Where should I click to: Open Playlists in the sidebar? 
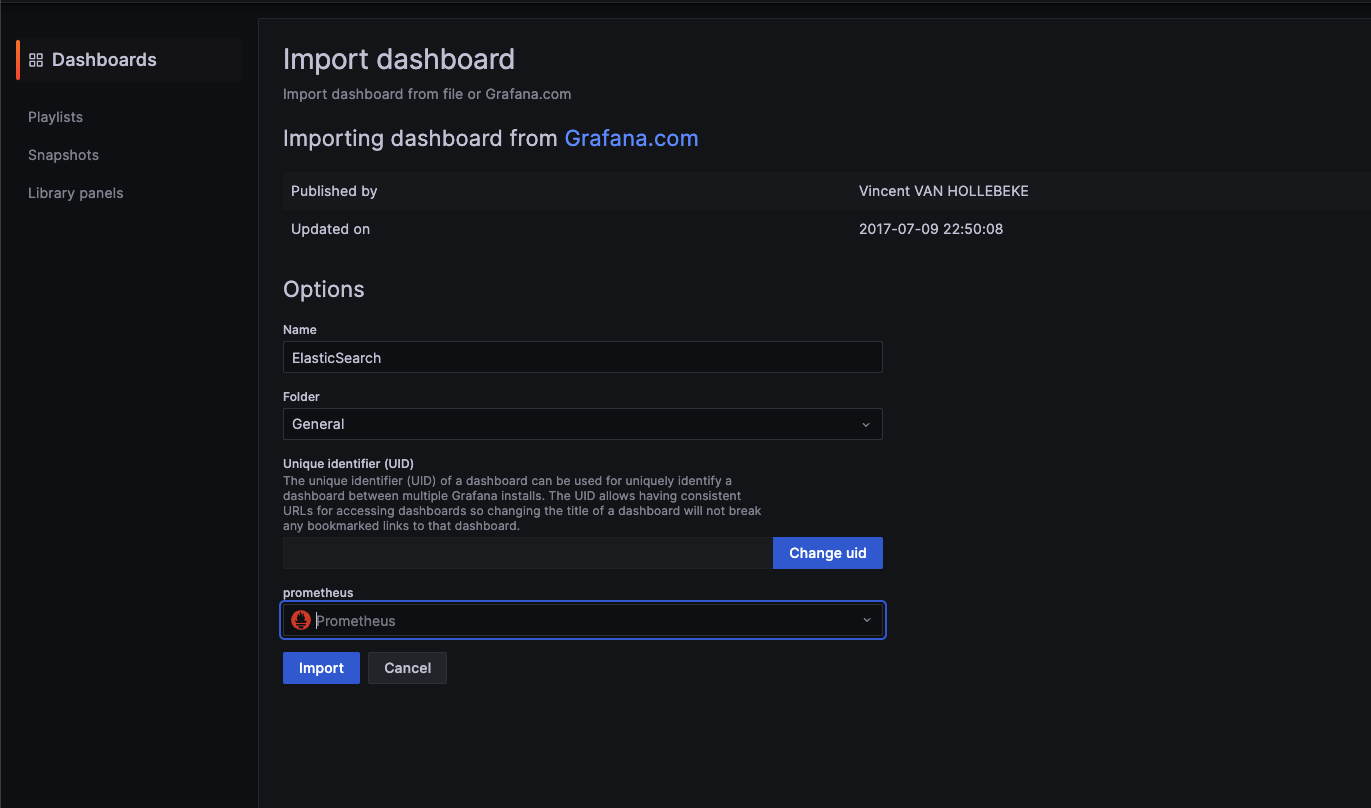[x=56, y=117]
